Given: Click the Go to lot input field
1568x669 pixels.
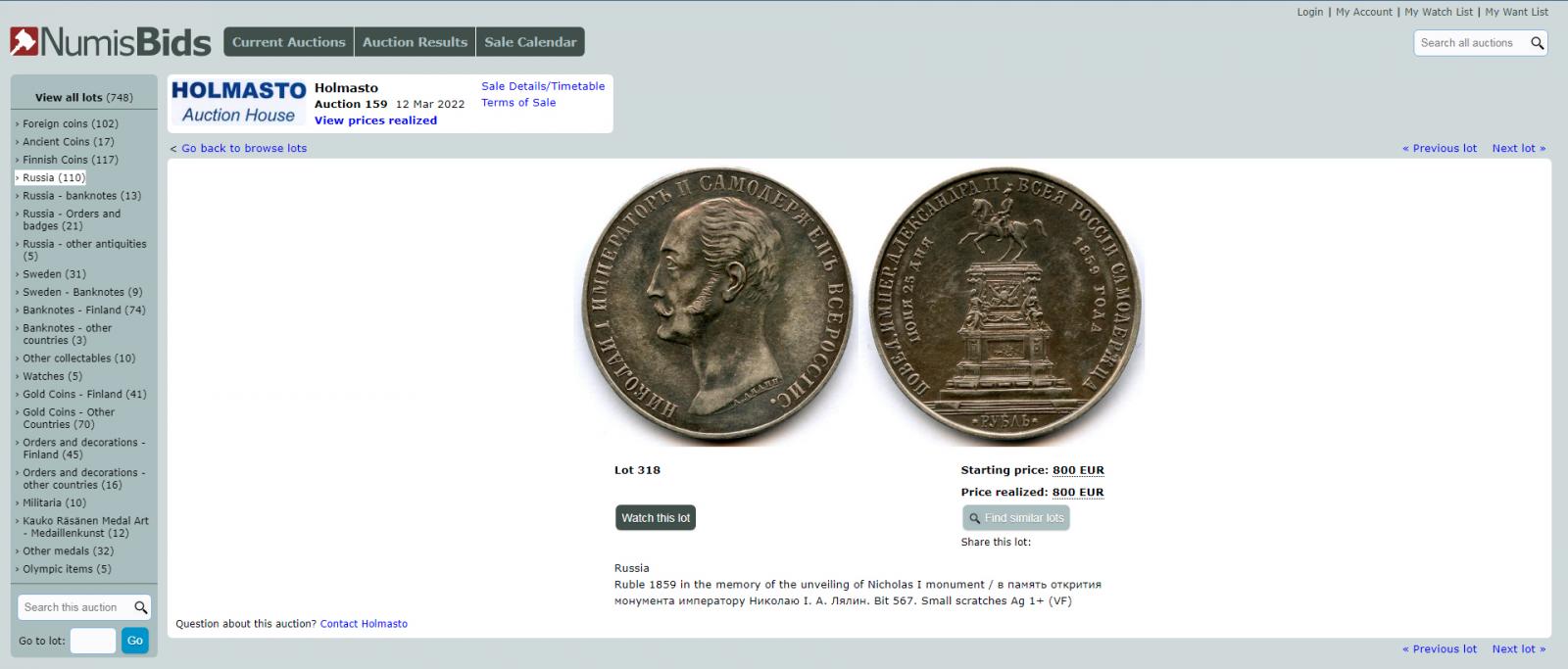Looking at the screenshot, I should (93, 641).
